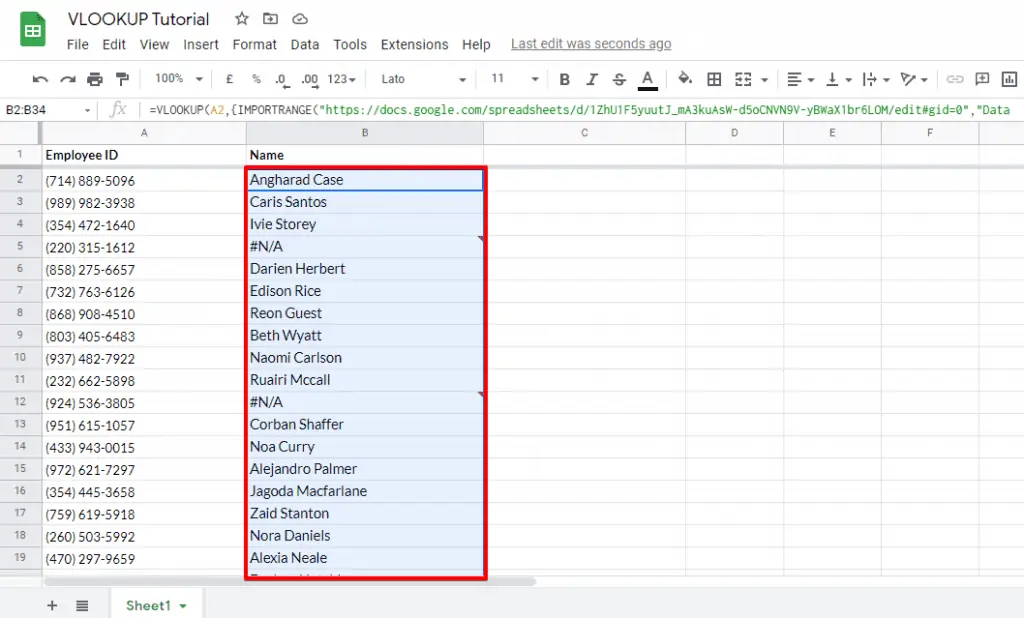Insert a chart using the toolbar icon
This screenshot has height=618, width=1024.
(1010, 78)
